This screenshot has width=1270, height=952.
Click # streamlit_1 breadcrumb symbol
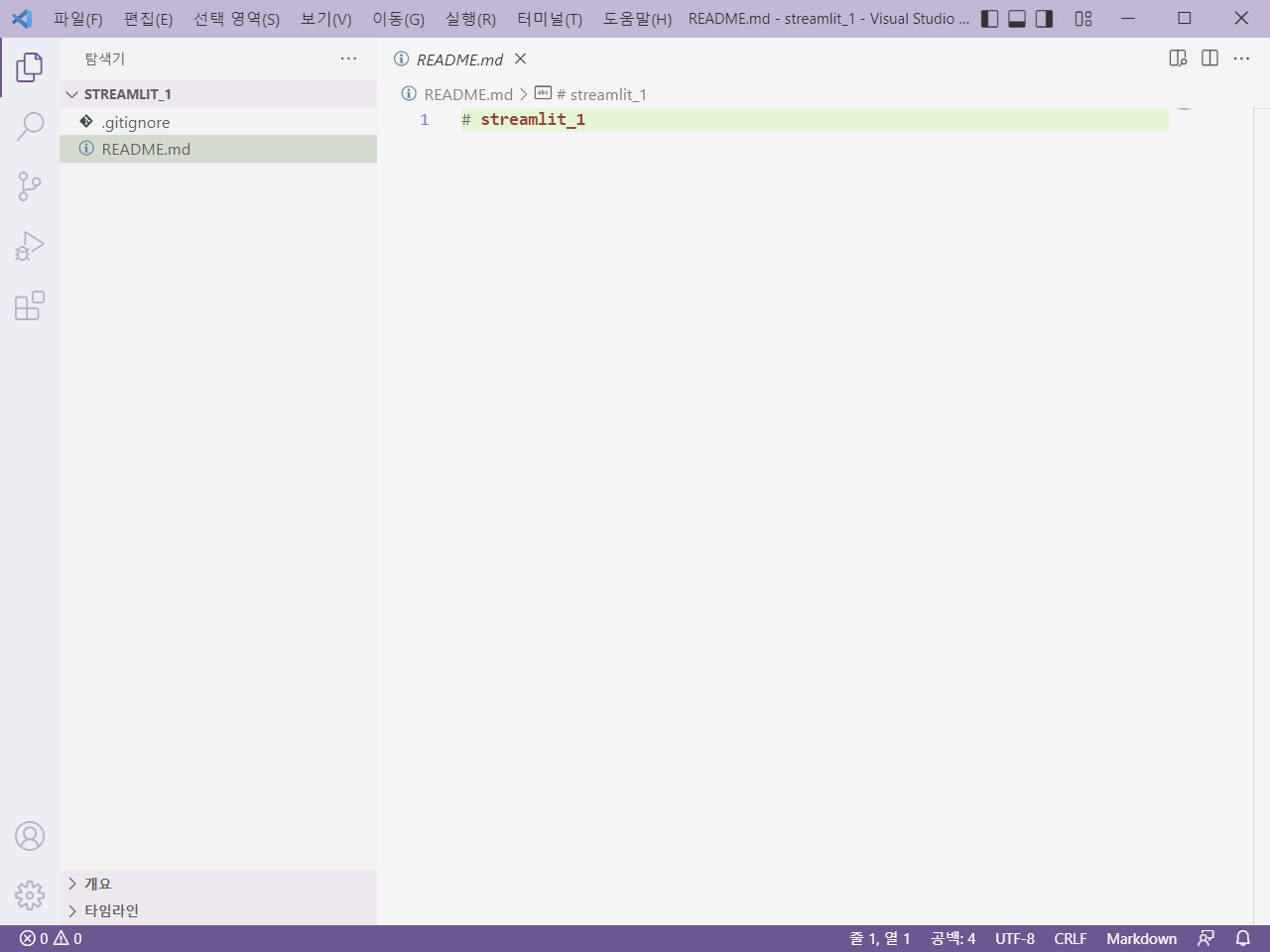(591, 94)
